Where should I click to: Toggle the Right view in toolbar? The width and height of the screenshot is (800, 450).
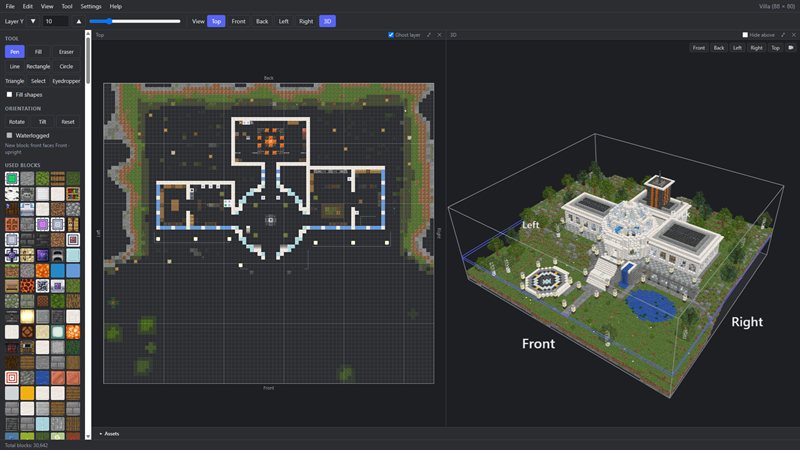(306, 21)
